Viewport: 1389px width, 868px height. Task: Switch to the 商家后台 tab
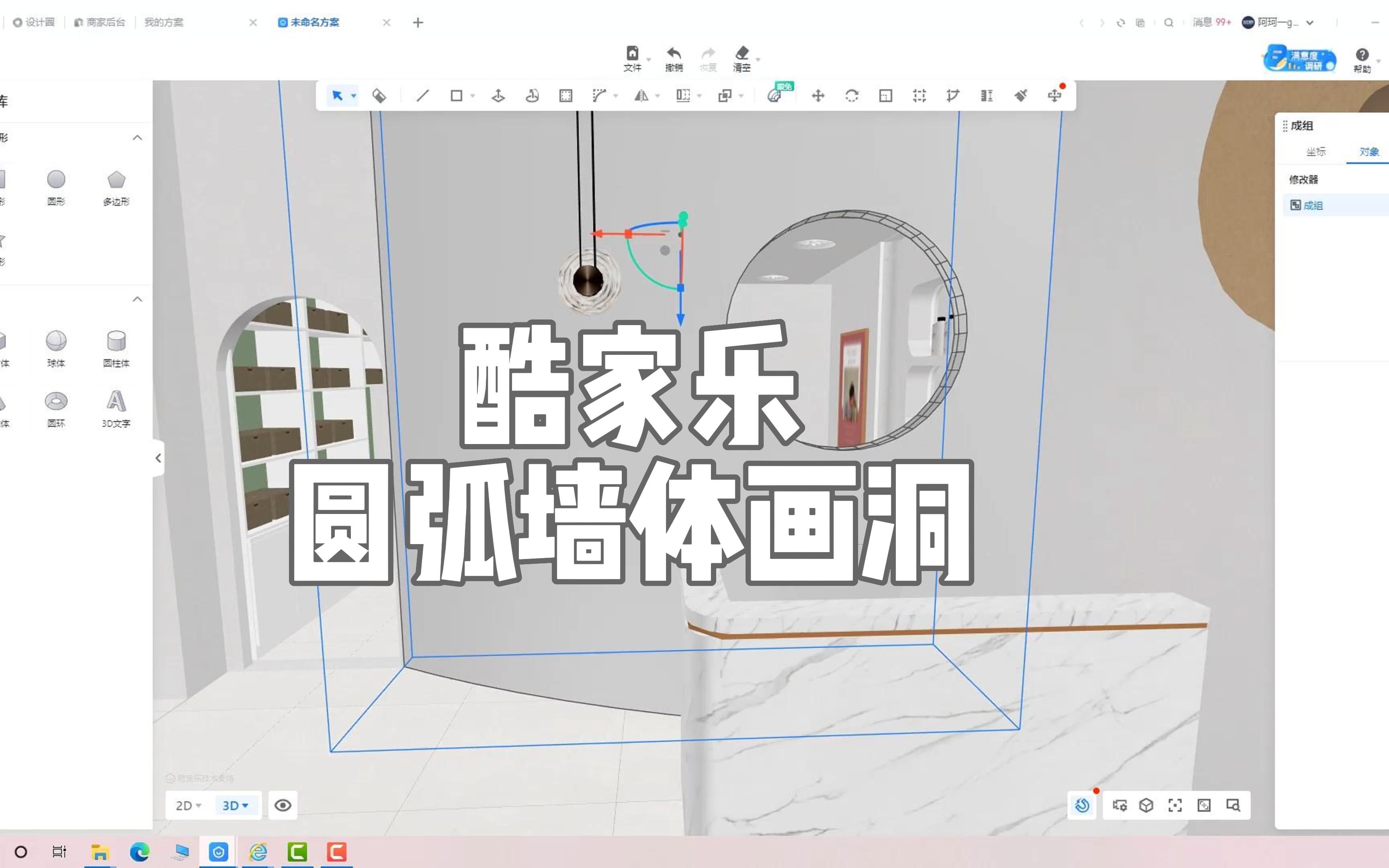point(100,23)
